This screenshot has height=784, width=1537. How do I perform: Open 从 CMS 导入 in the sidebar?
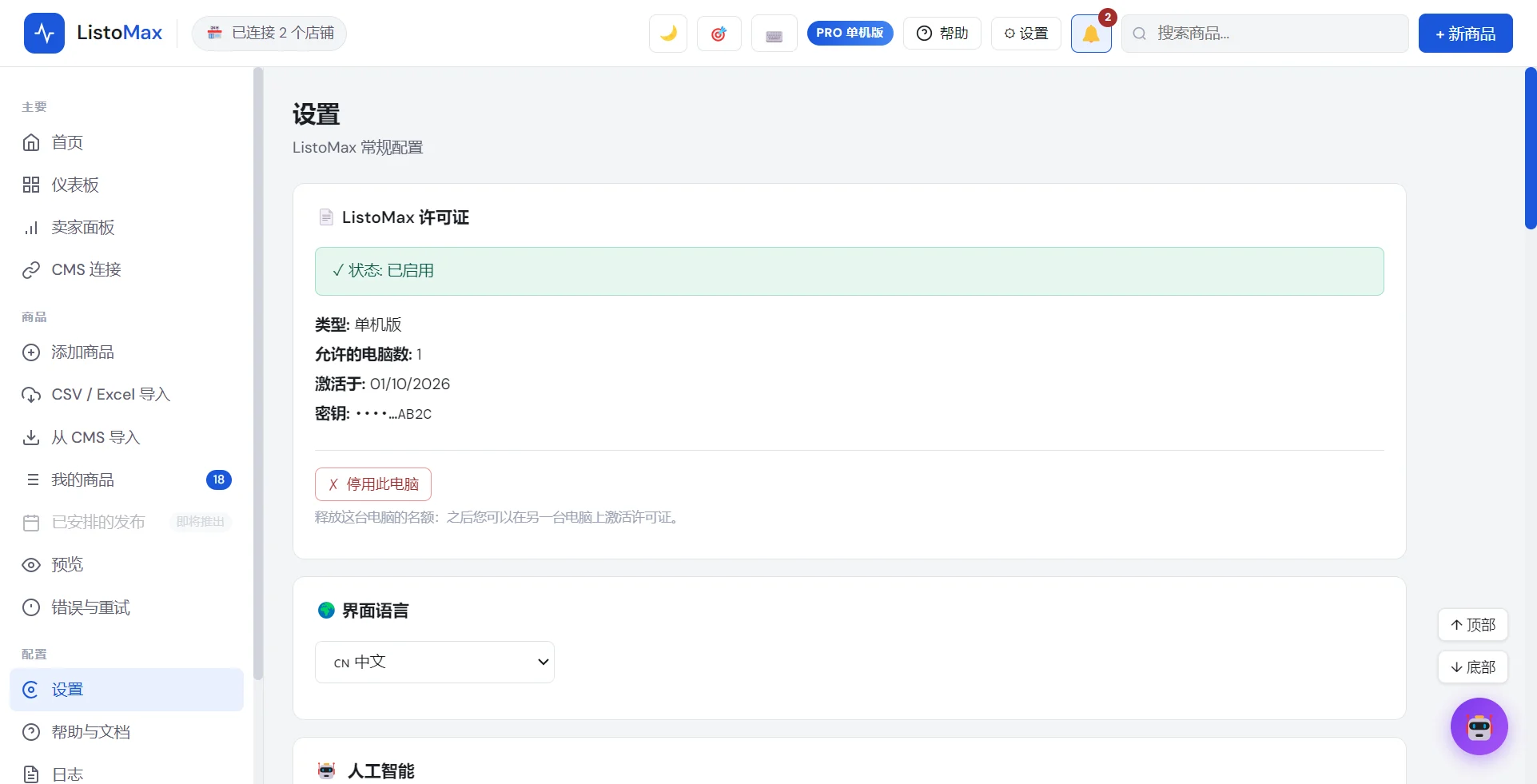126,437
